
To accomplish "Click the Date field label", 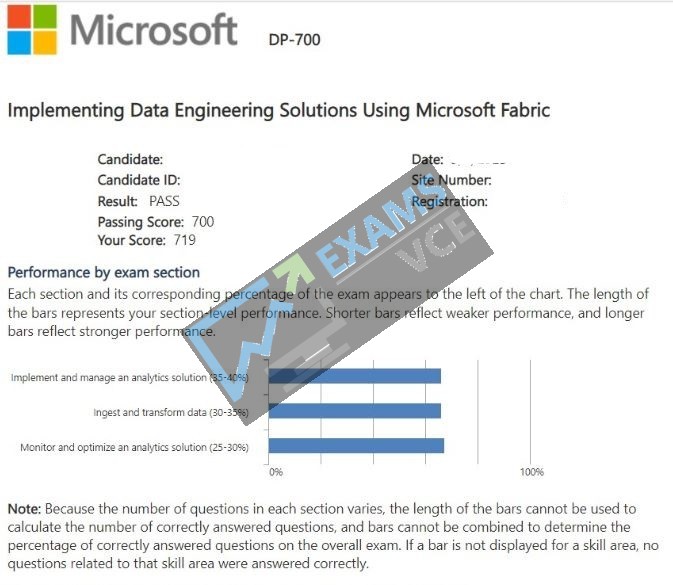I will click(x=427, y=159).
